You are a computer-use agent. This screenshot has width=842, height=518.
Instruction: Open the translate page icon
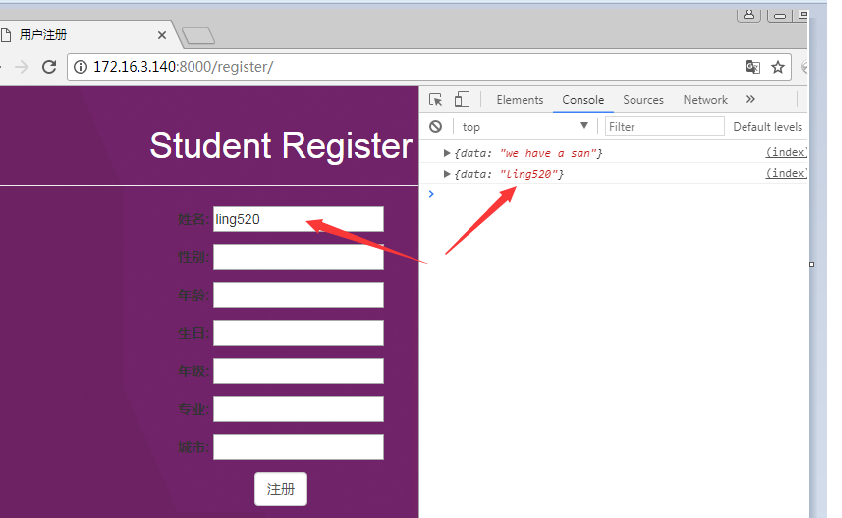(753, 67)
